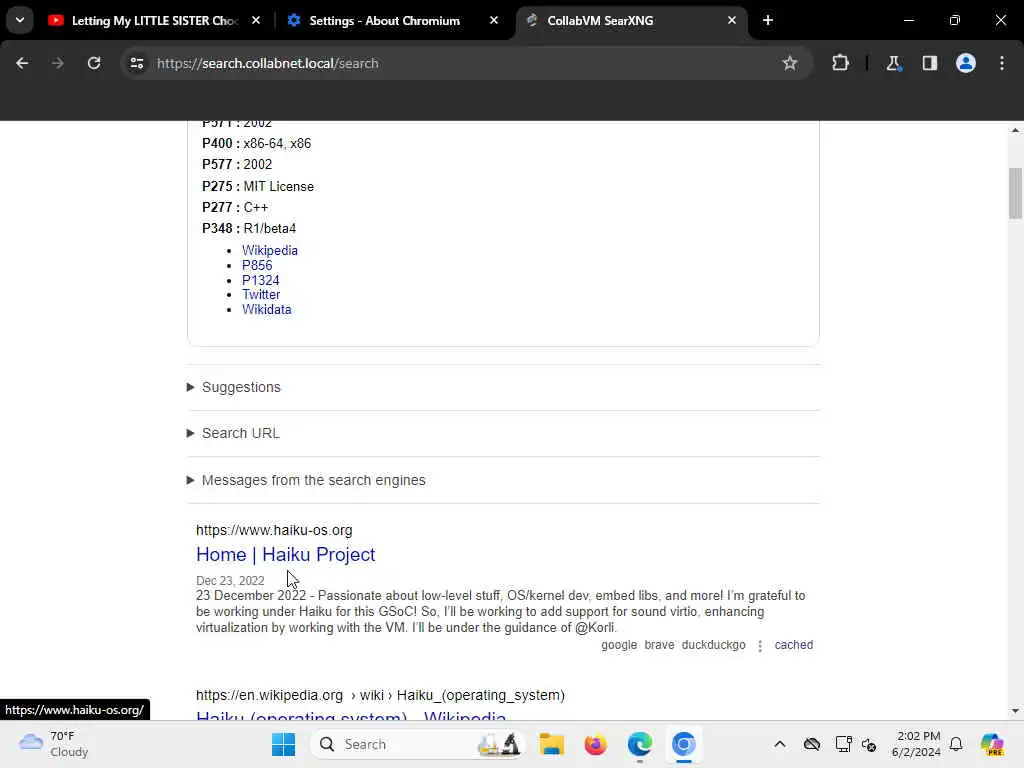View site information icon in address bar
This screenshot has height=768, width=1024.
136,63
